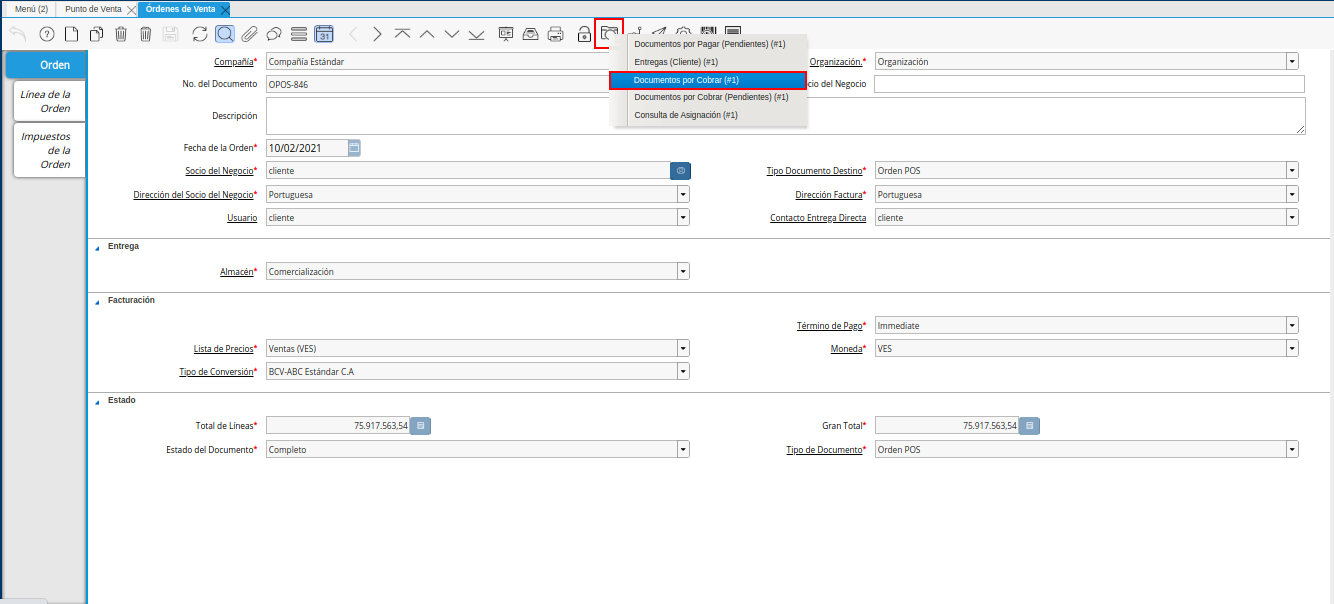Click the Help question mark icon
This screenshot has height=604, width=1334.
point(46,34)
